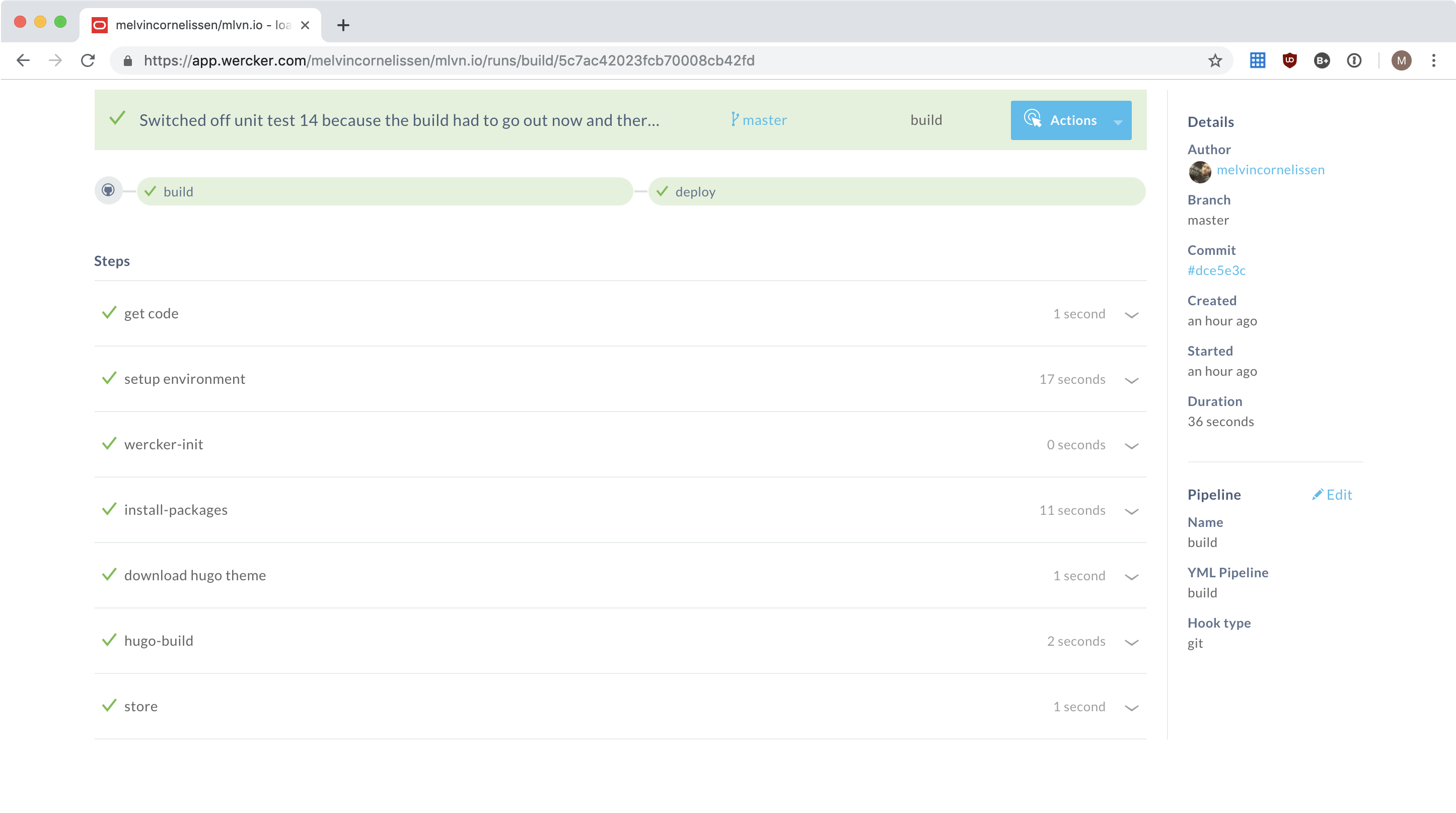Click the checkmark beside hugo-build

[x=109, y=639]
